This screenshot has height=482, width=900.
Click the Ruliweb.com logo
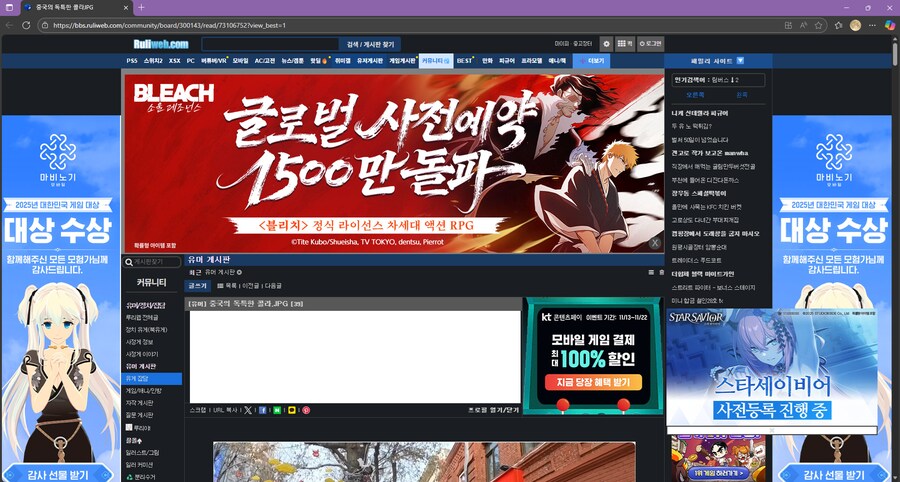[x=161, y=44]
